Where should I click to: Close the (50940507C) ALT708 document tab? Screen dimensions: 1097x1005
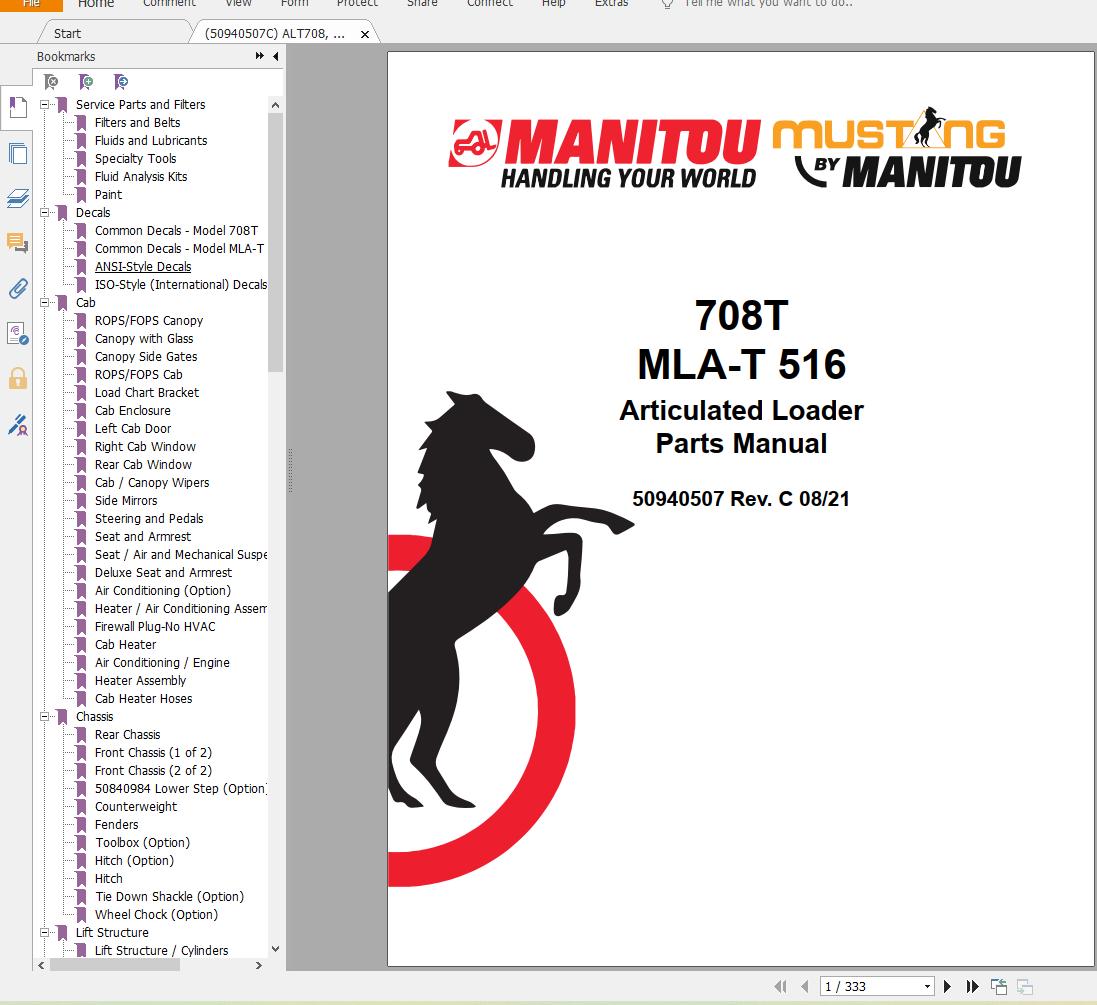[365, 34]
